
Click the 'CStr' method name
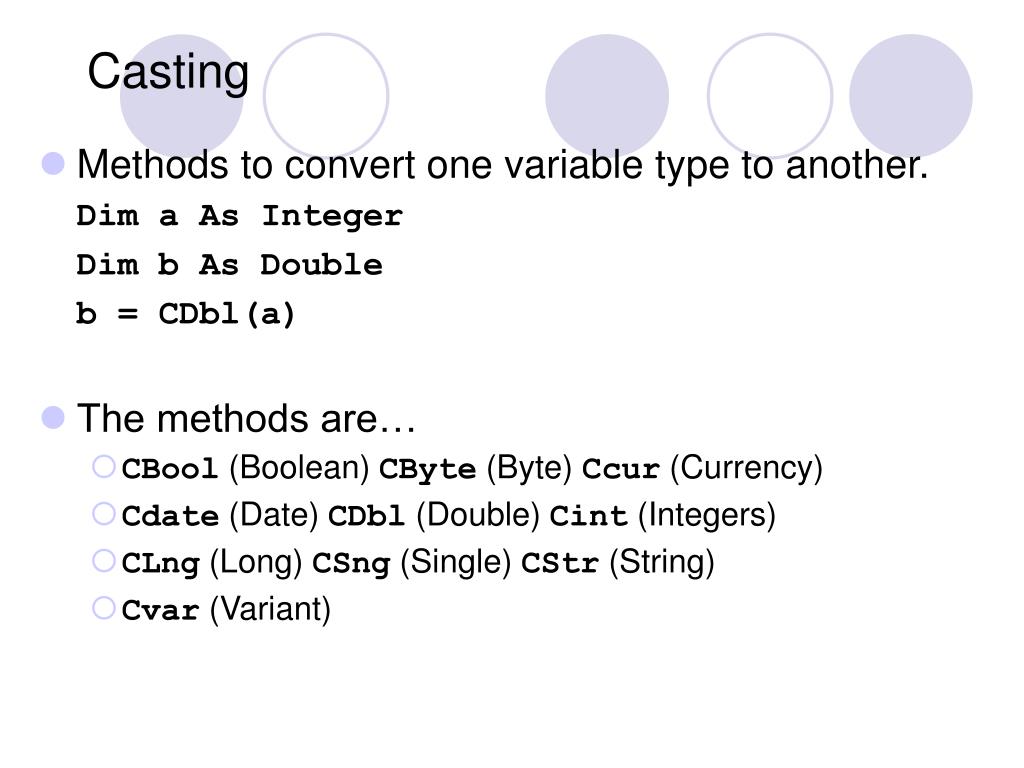[x=560, y=563]
